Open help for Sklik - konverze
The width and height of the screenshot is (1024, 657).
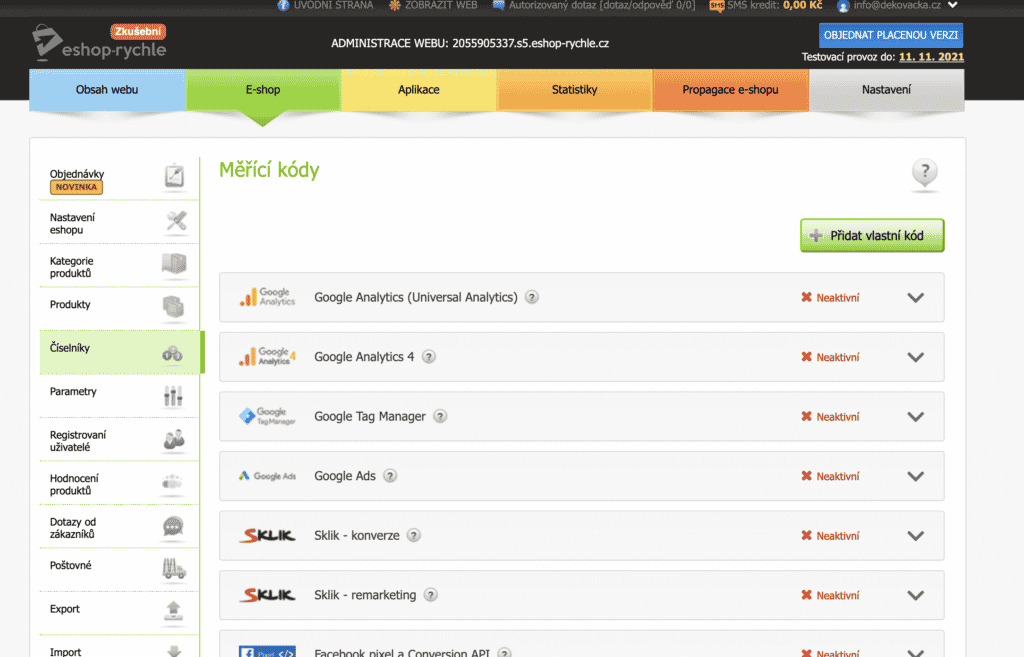(x=413, y=535)
